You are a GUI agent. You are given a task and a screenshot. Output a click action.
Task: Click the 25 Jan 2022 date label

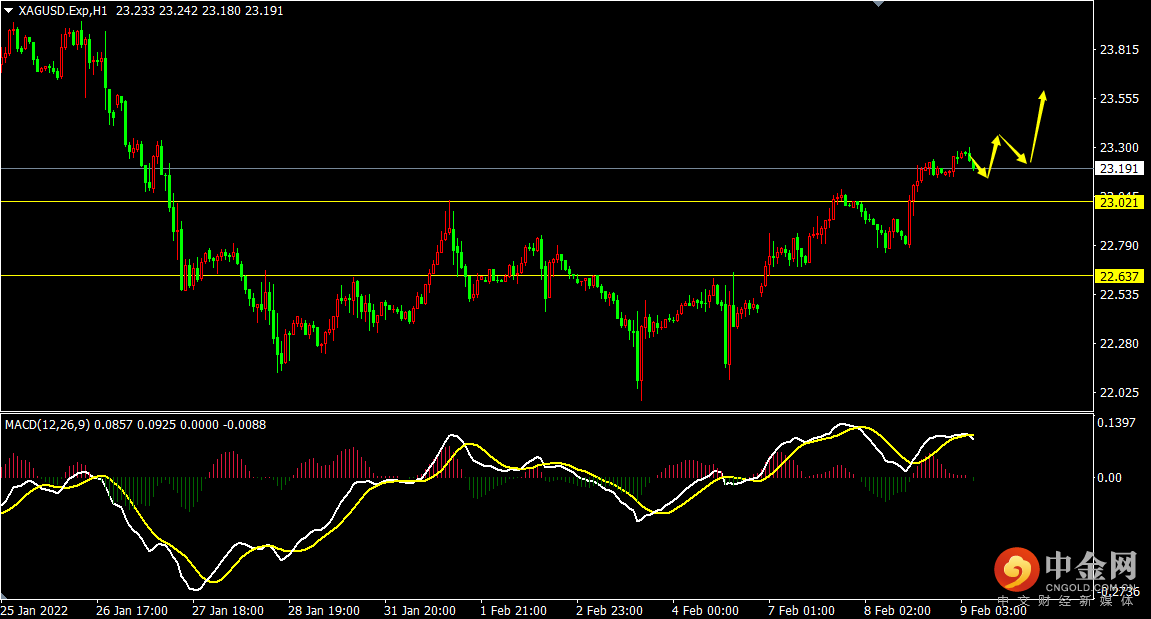[35, 610]
